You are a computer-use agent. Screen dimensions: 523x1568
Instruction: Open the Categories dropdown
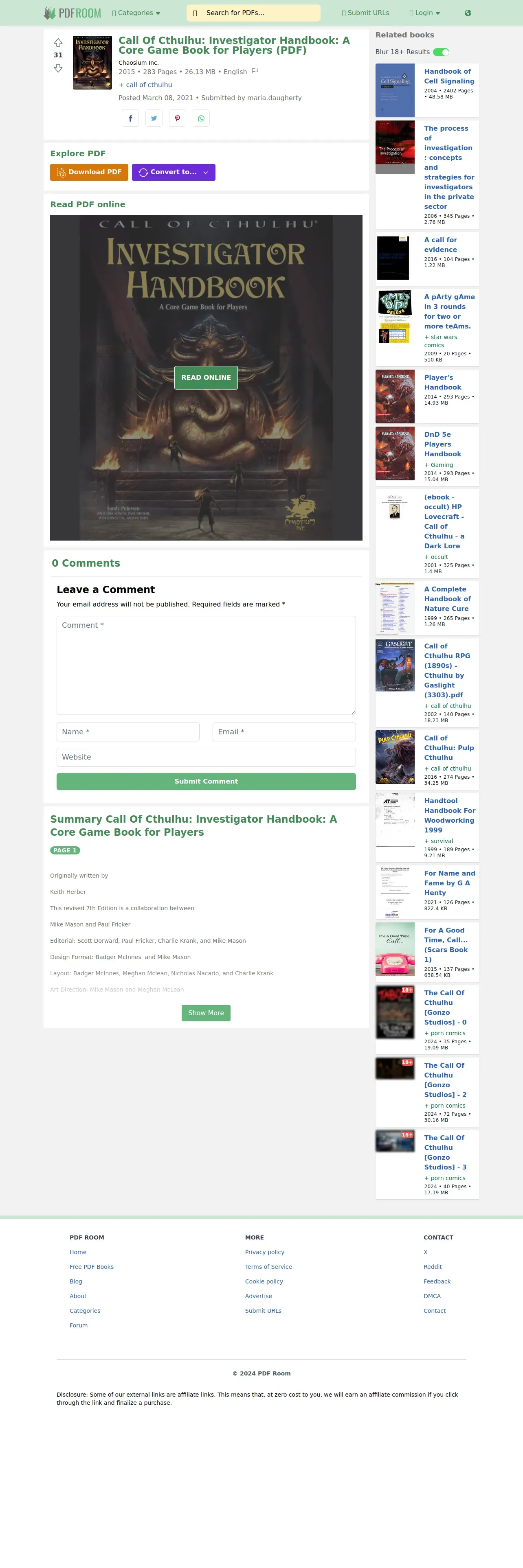[136, 13]
